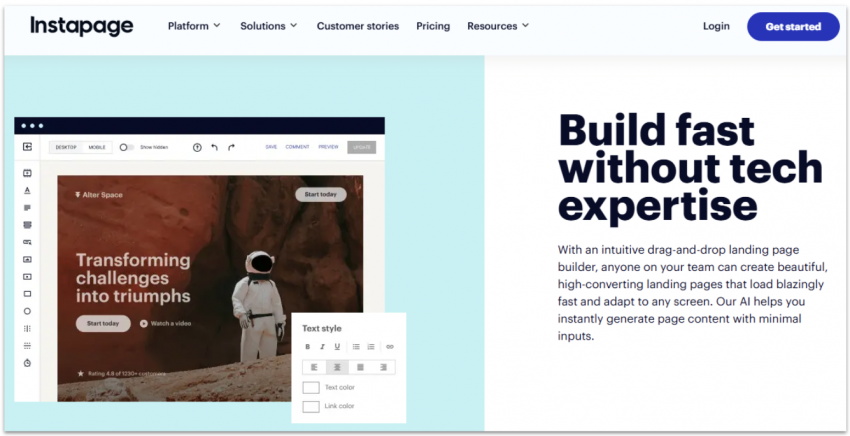Open the Pricing page
The width and height of the screenshot is (850, 436).
point(433,26)
